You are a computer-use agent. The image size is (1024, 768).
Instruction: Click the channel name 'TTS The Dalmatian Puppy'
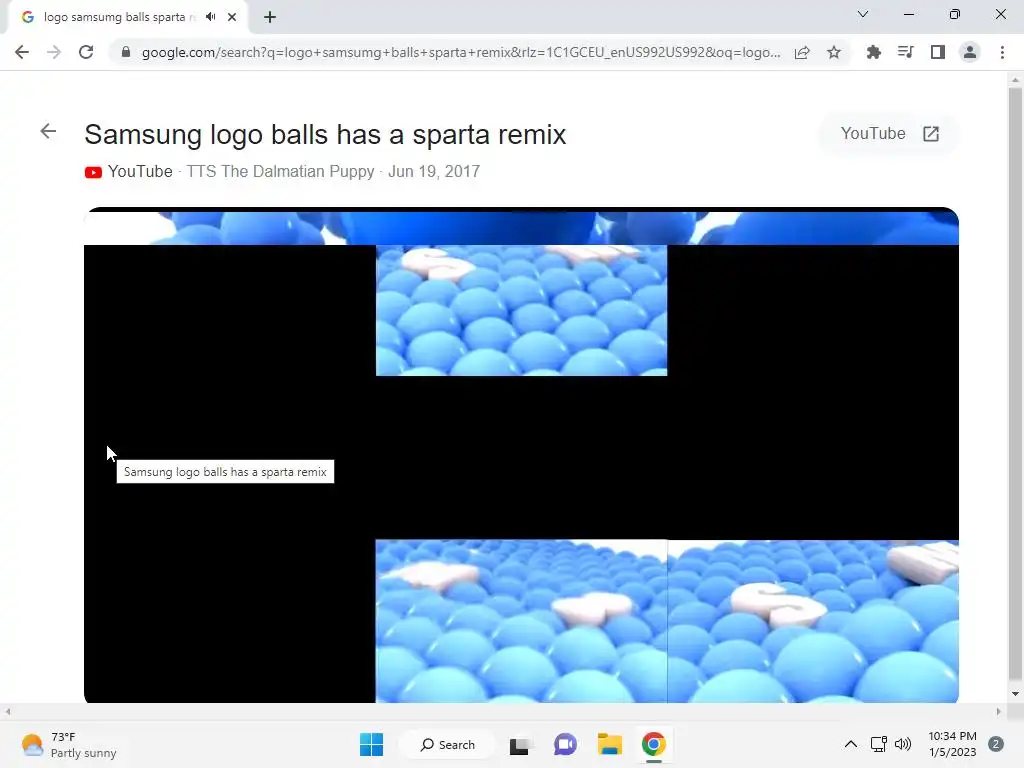tap(280, 172)
